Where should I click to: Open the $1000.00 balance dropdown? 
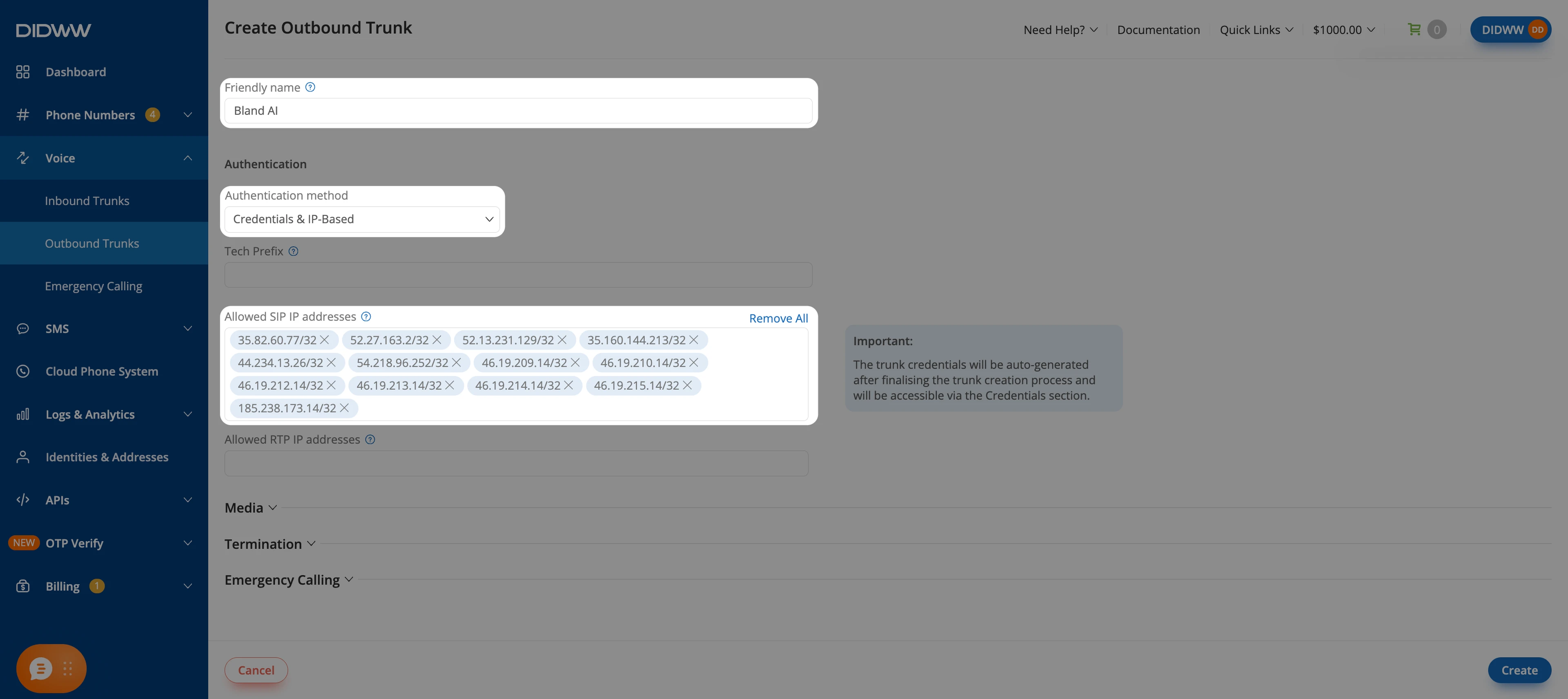[x=1344, y=30]
